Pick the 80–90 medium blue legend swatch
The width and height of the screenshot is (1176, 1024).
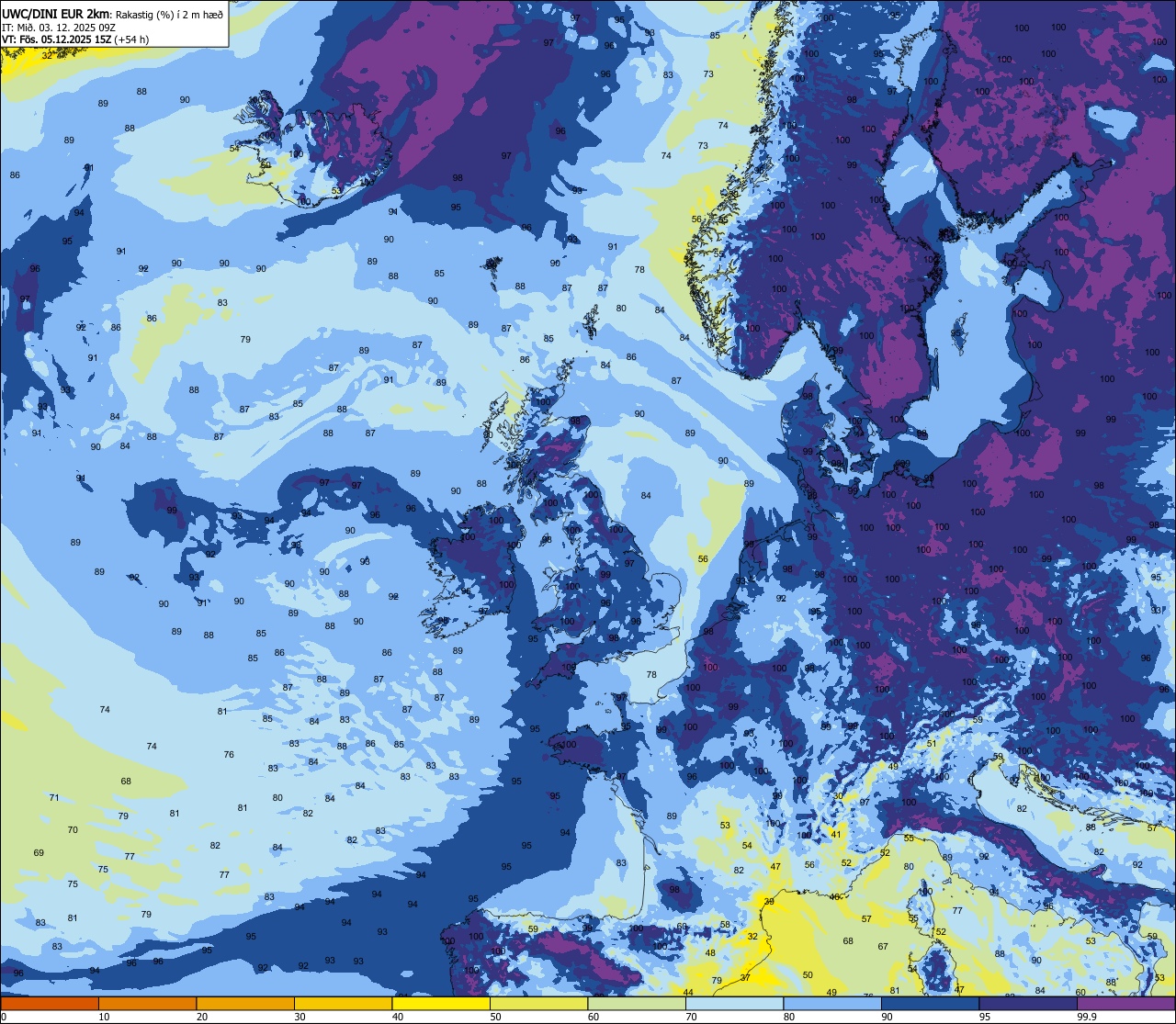click(x=832, y=1003)
